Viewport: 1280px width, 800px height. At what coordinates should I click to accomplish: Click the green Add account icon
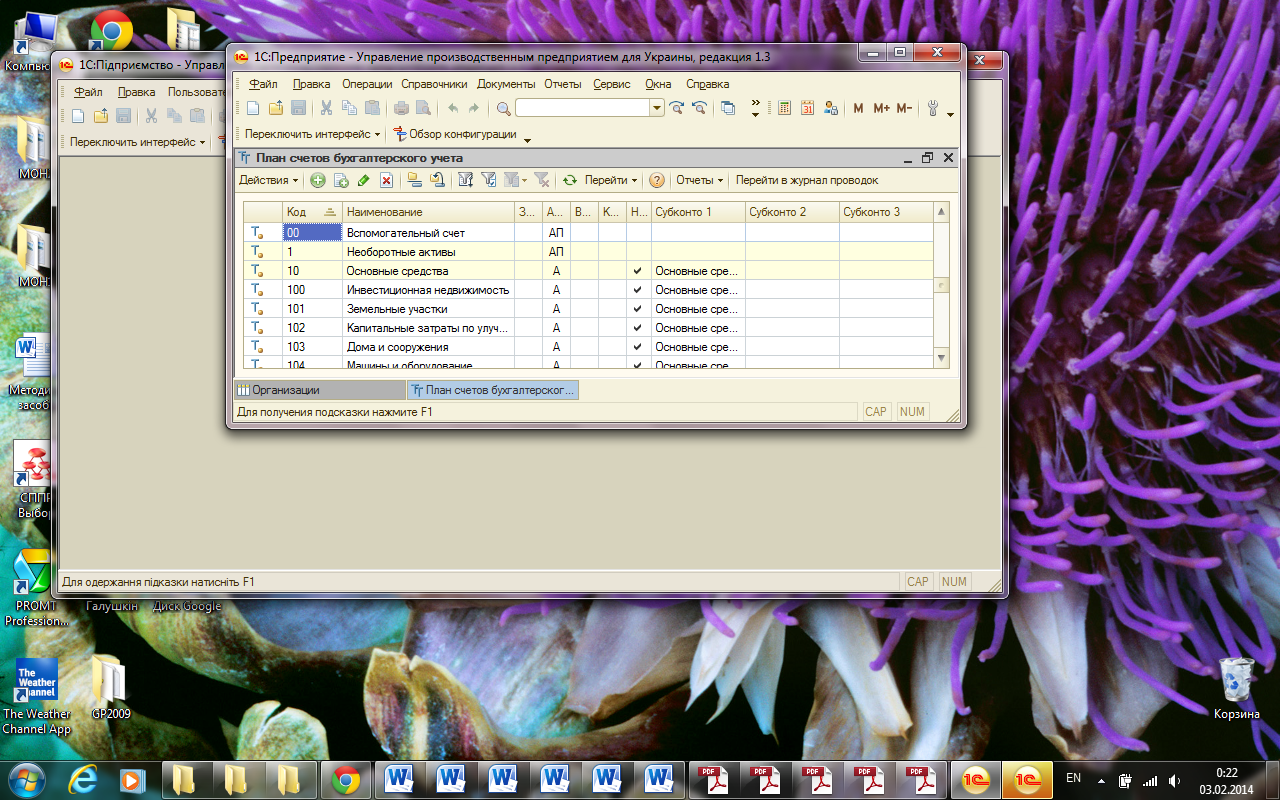[317, 180]
